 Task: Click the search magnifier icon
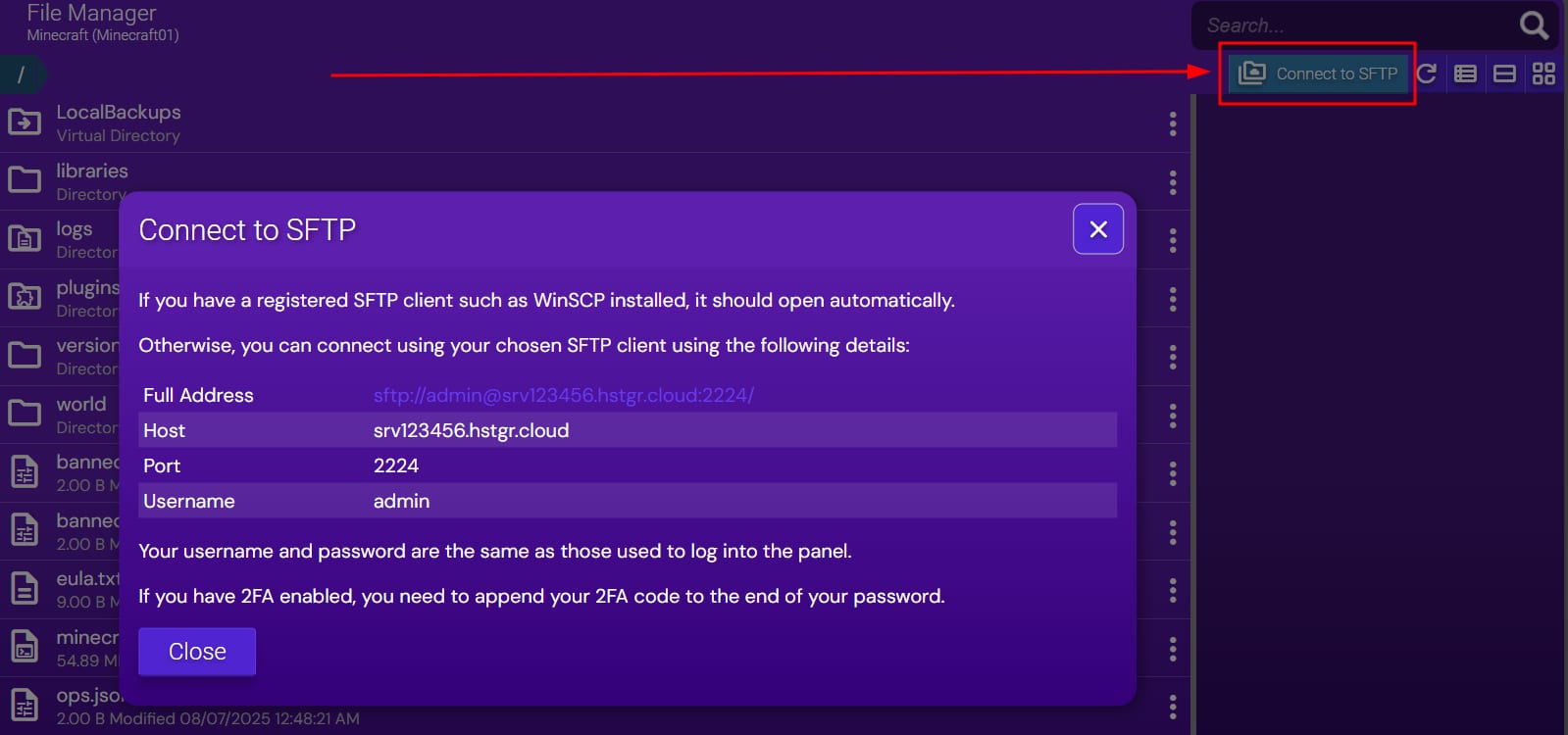coord(1534,25)
